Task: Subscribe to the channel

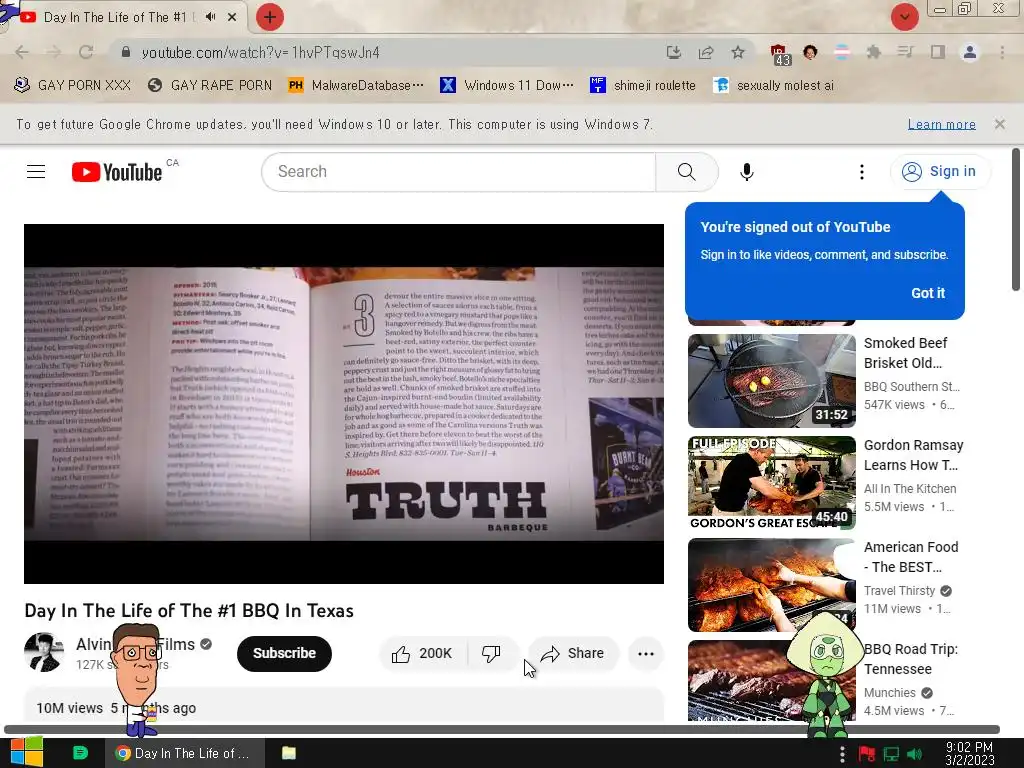Action: click(x=284, y=654)
